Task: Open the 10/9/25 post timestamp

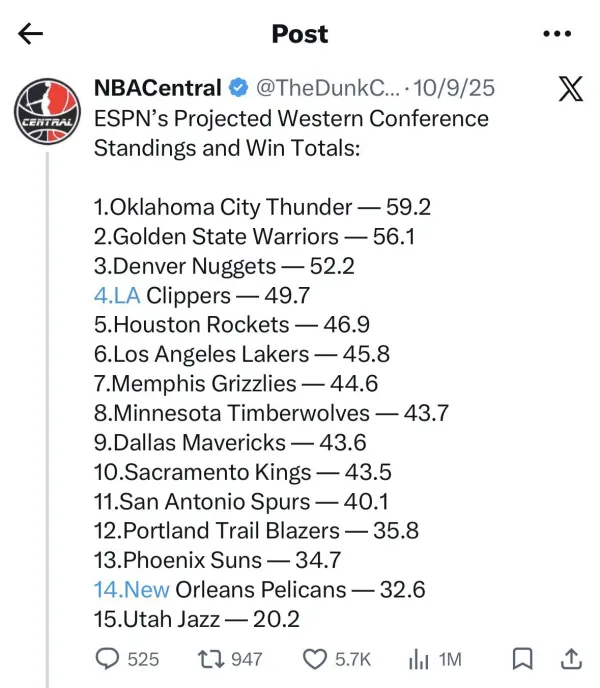Action: coord(454,88)
